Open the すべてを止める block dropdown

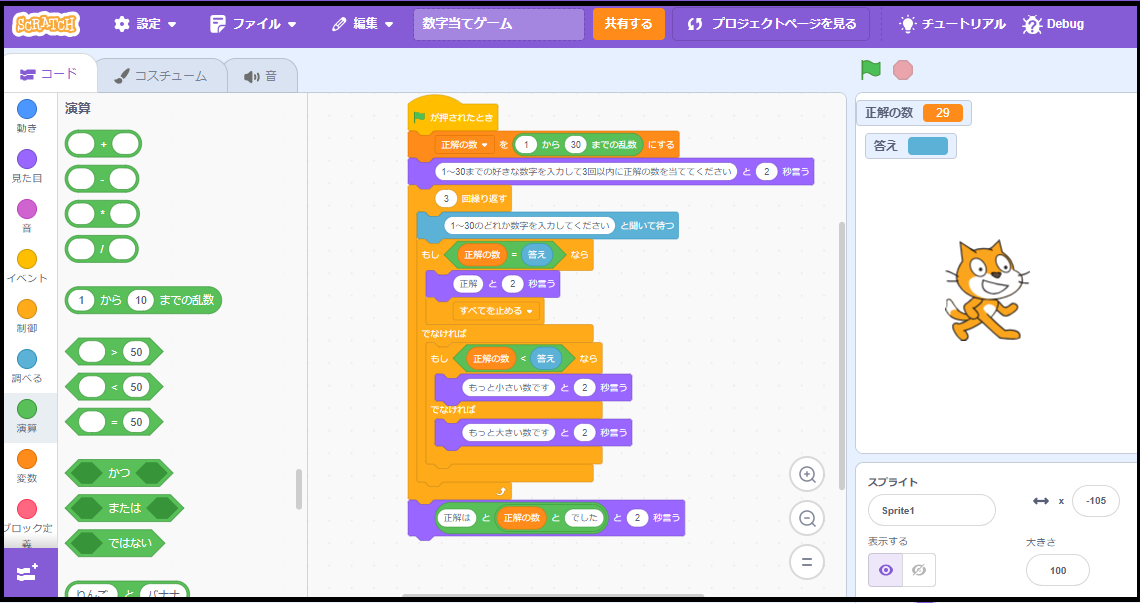tap(497, 311)
